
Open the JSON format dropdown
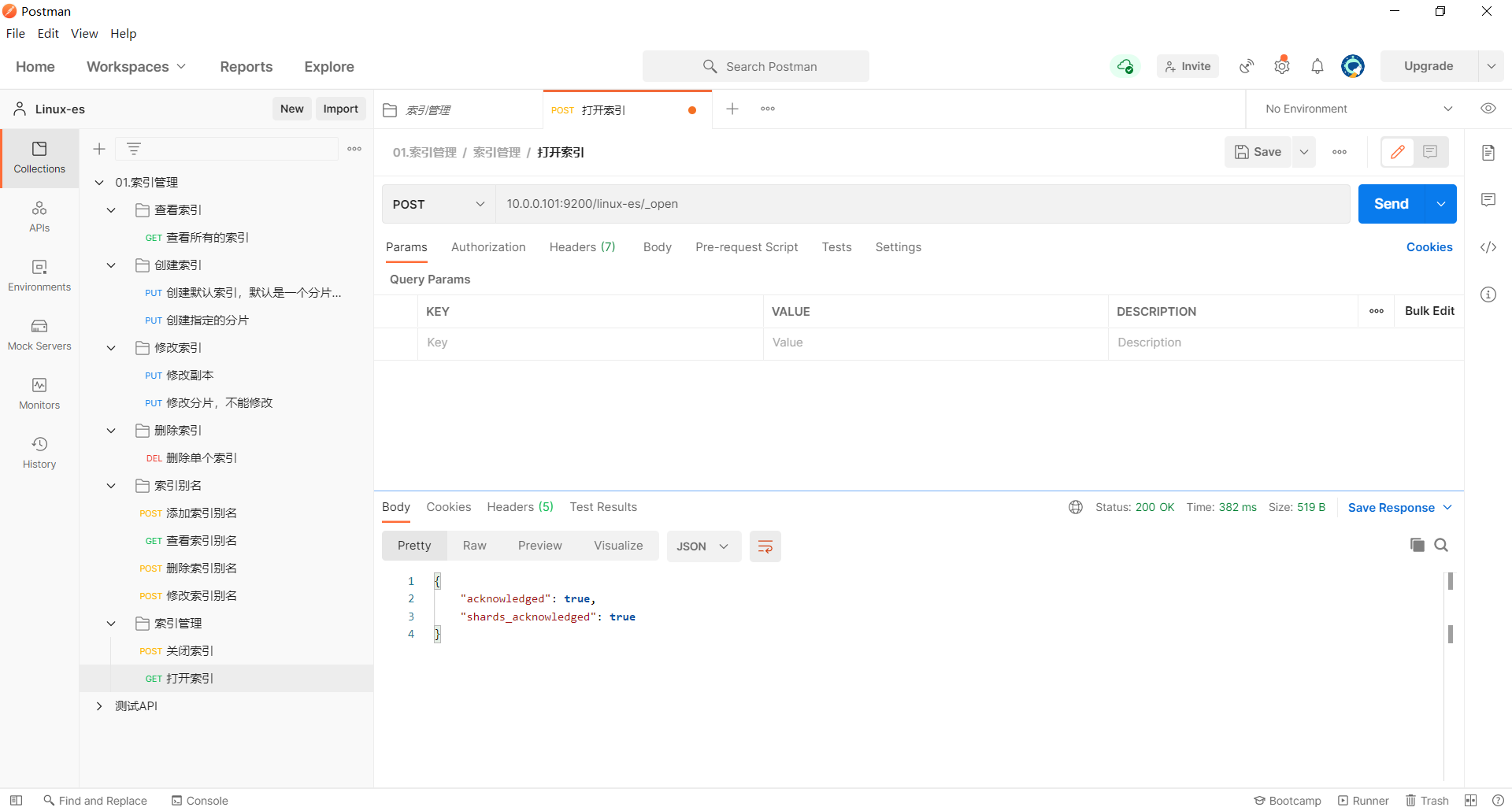[x=703, y=546]
